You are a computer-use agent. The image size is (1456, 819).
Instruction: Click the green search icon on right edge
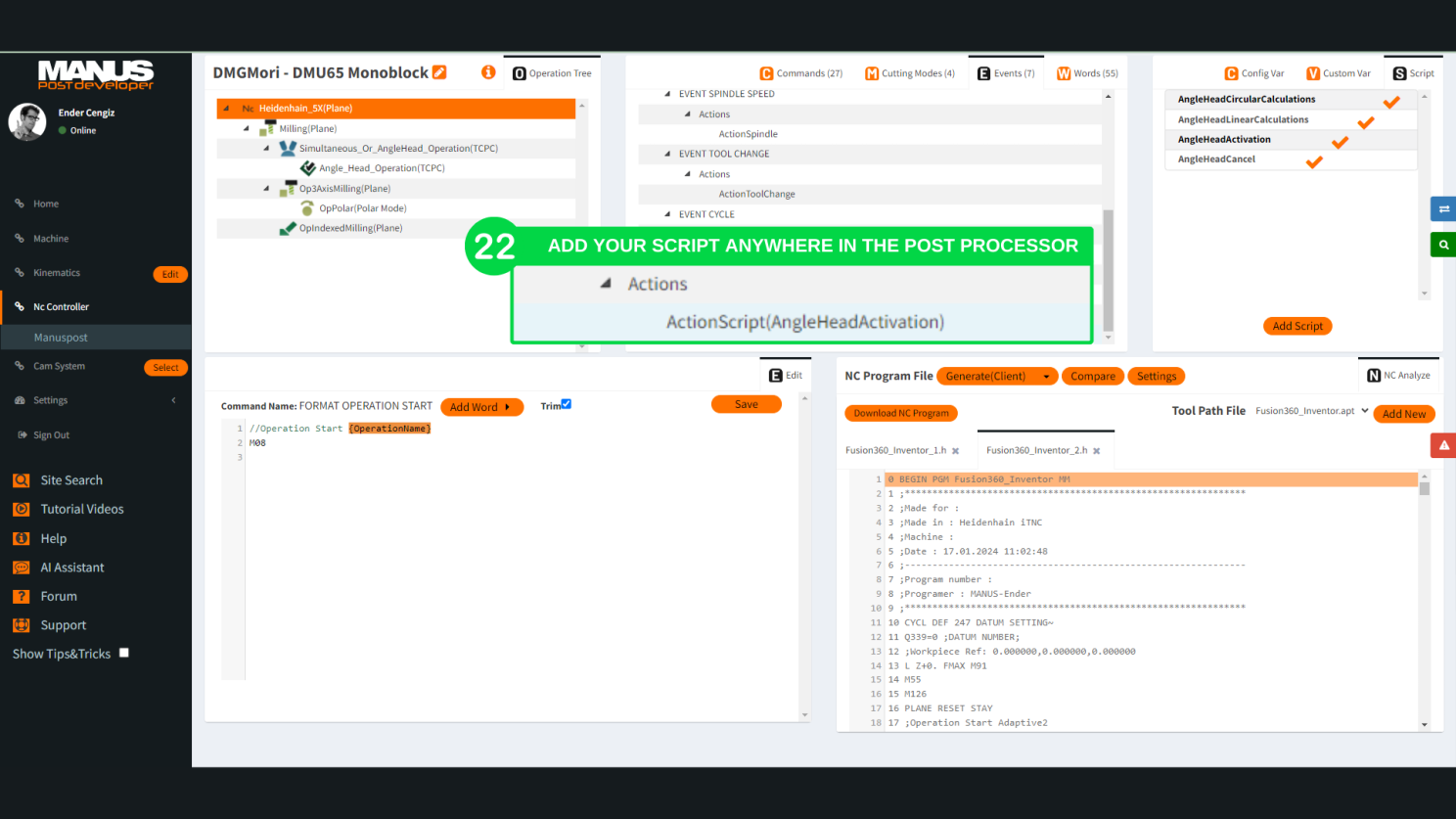click(1443, 245)
